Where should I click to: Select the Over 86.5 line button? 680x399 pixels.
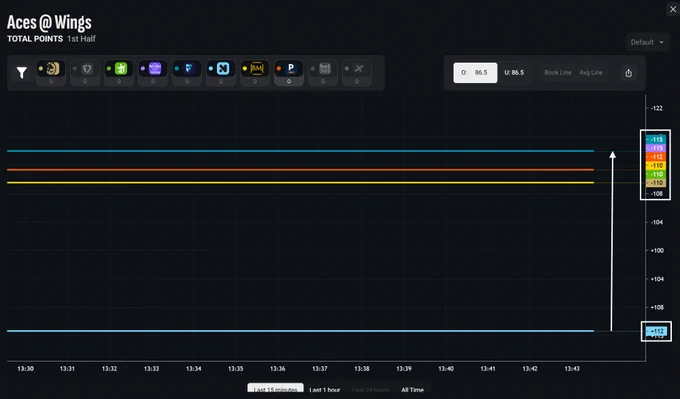(475, 72)
